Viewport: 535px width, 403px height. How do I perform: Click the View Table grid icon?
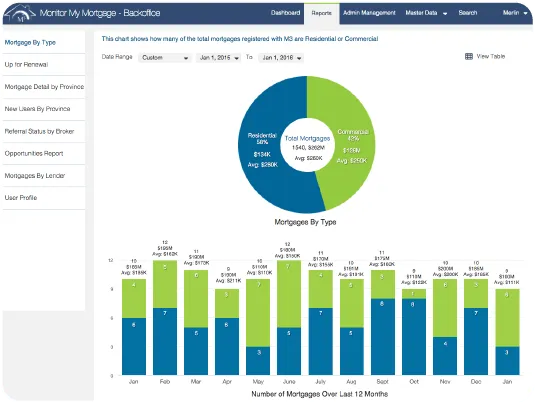(469, 56)
